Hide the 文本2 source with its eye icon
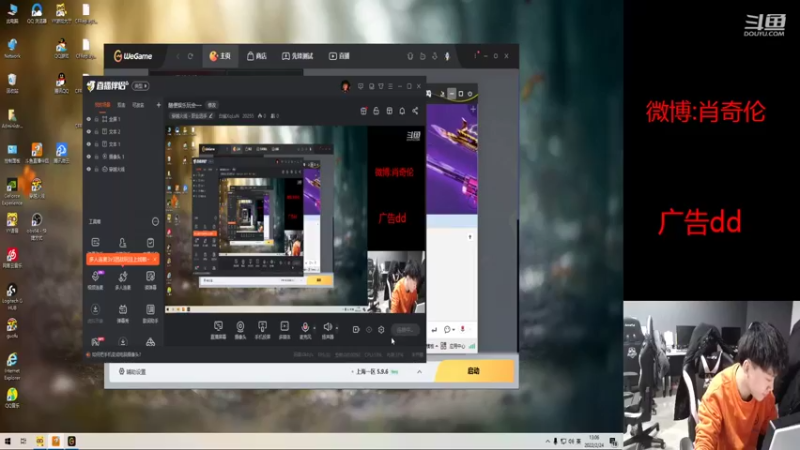Viewport: 800px width, 450px height. [89, 132]
